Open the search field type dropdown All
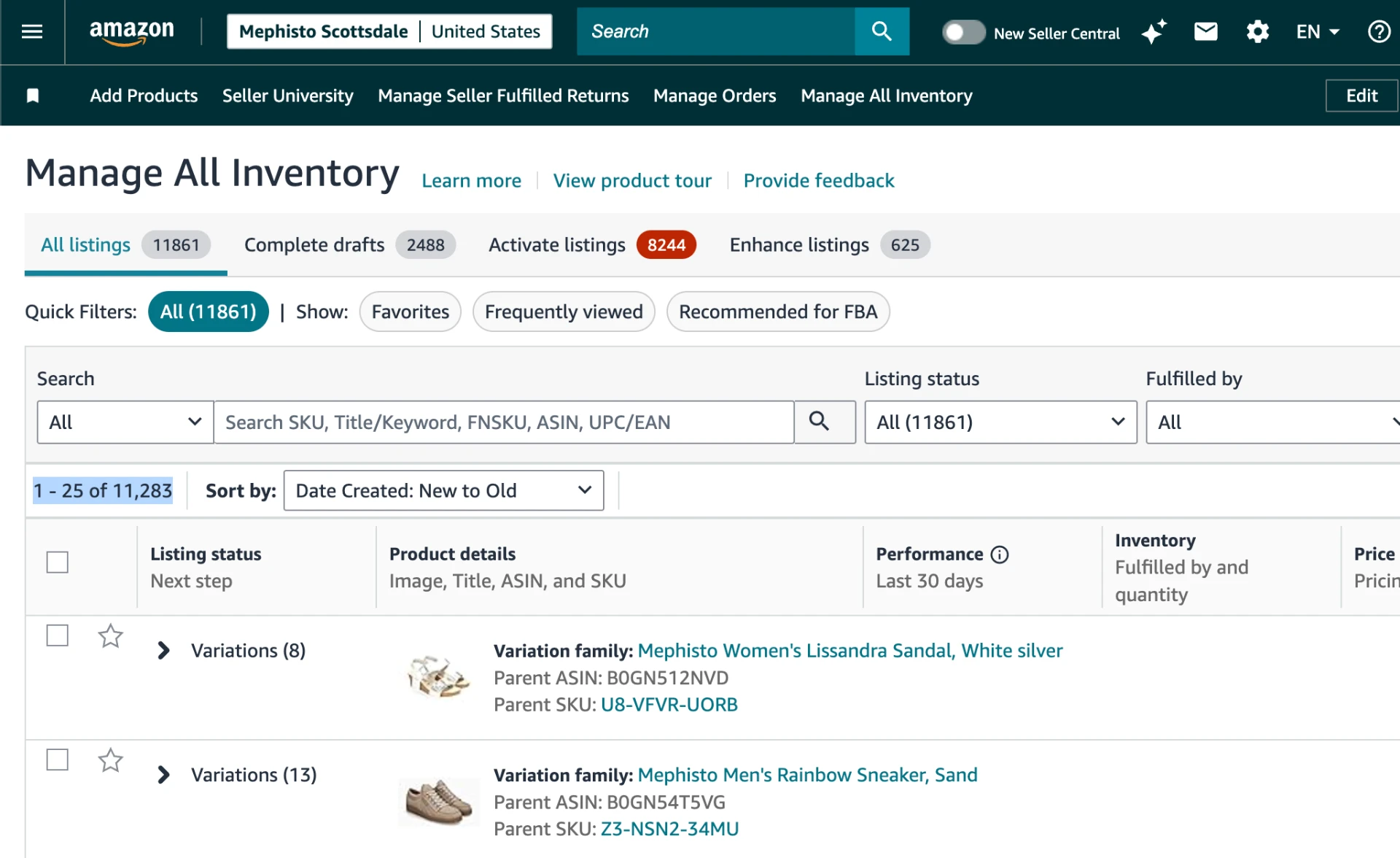 point(125,422)
